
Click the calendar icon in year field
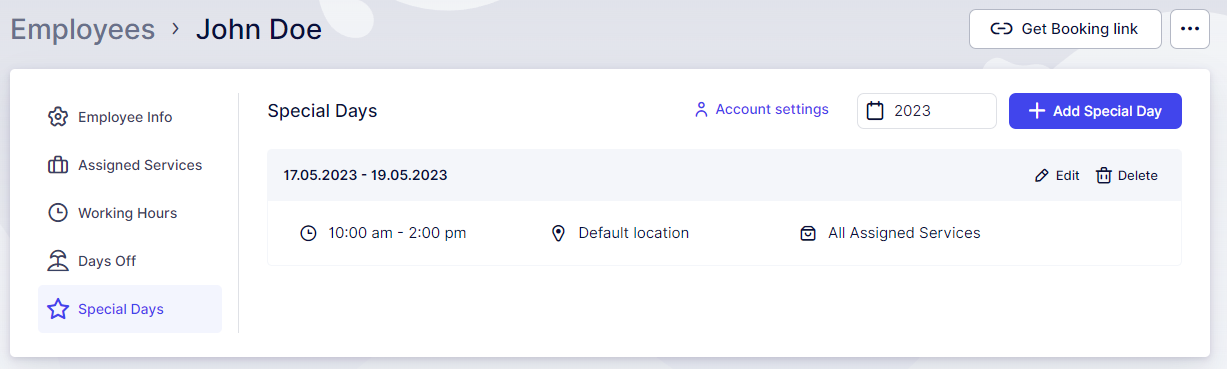[875, 111]
